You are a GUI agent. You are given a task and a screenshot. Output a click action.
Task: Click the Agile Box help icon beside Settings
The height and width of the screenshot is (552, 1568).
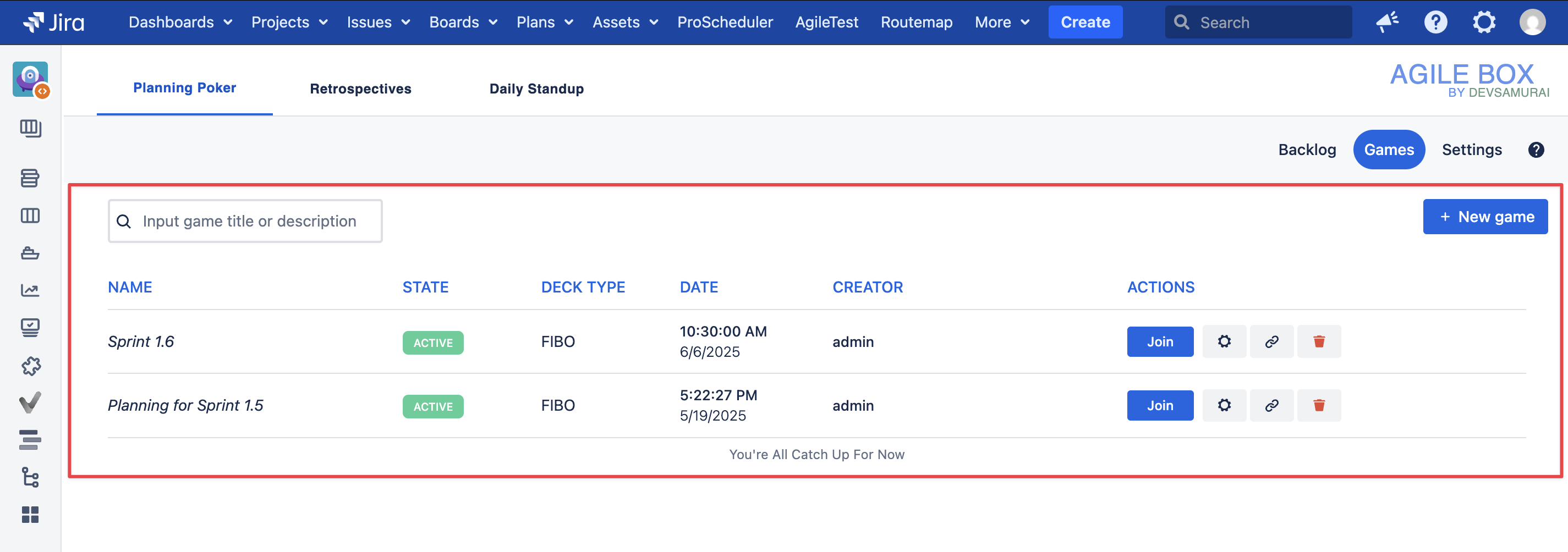click(1535, 150)
